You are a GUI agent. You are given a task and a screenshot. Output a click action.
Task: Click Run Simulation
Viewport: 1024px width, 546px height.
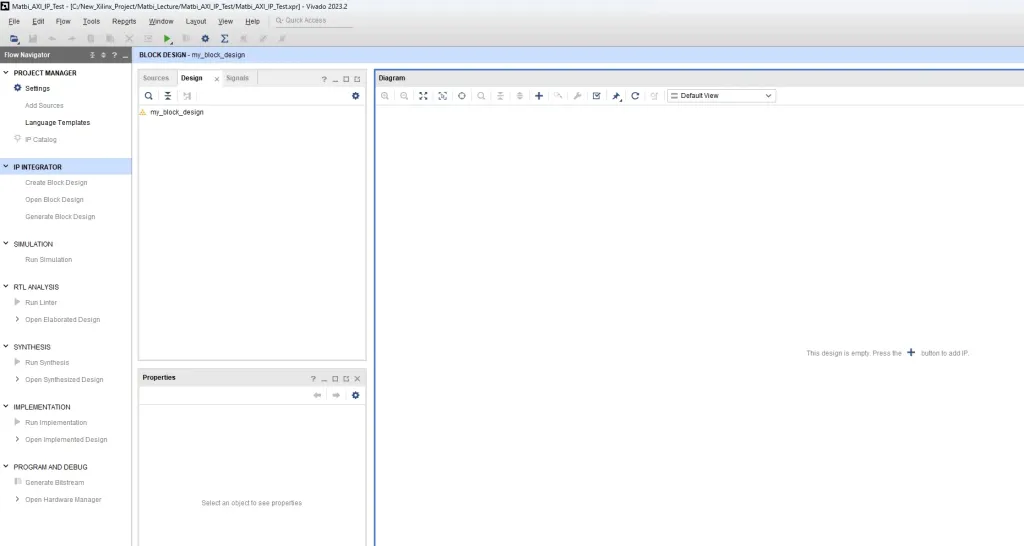click(x=48, y=259)
